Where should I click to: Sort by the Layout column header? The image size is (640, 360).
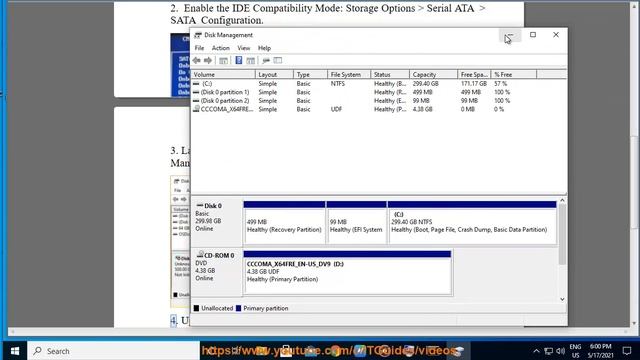(x=274, y=75)
